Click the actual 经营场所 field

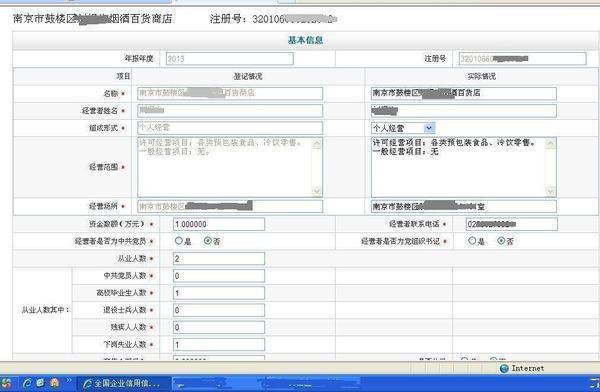(464, 206)
